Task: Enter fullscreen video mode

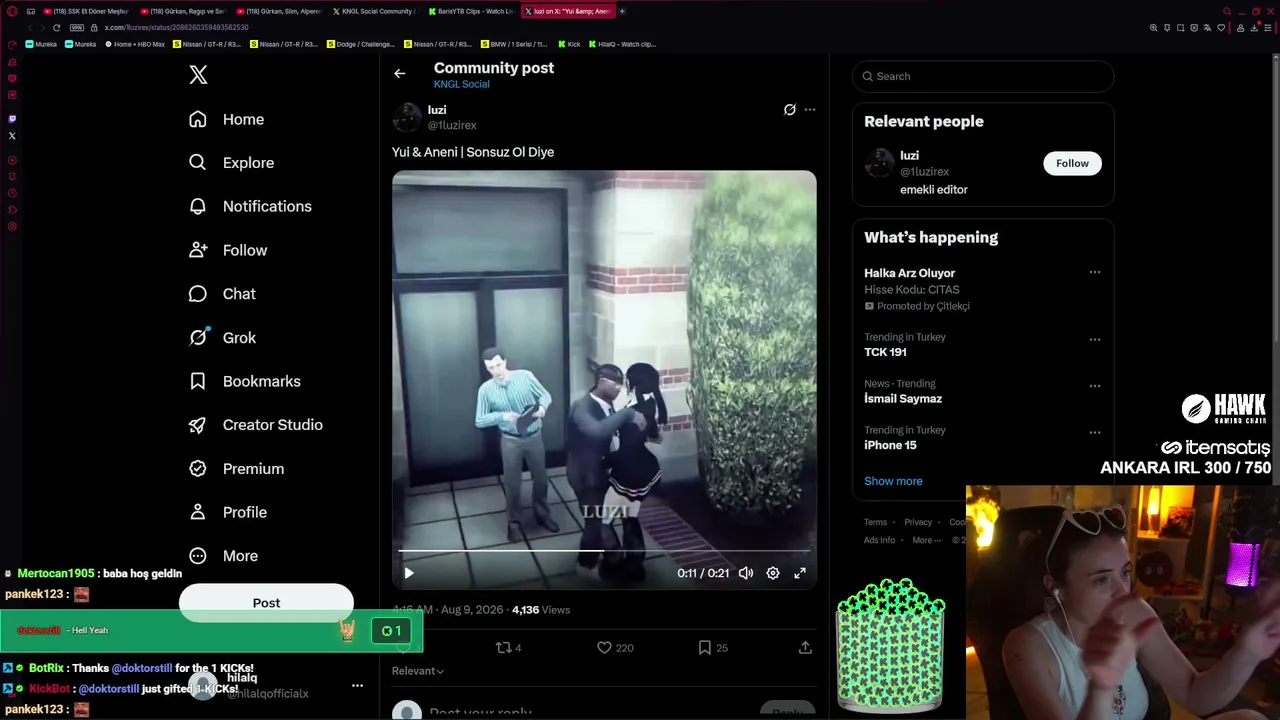Action: point(800,573)
